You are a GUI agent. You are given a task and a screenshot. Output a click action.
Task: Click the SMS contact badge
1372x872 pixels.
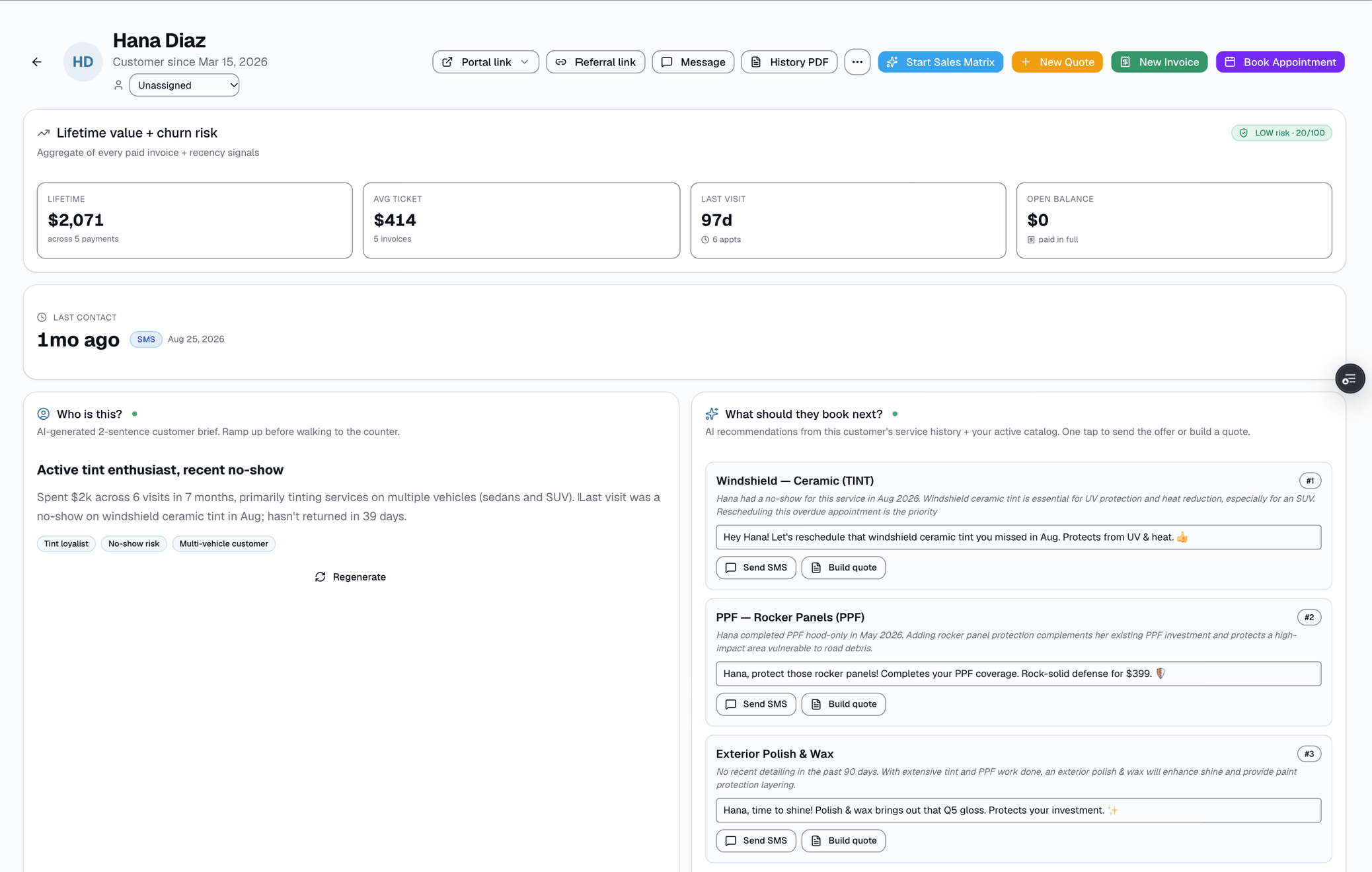click(x=146, y=339)
